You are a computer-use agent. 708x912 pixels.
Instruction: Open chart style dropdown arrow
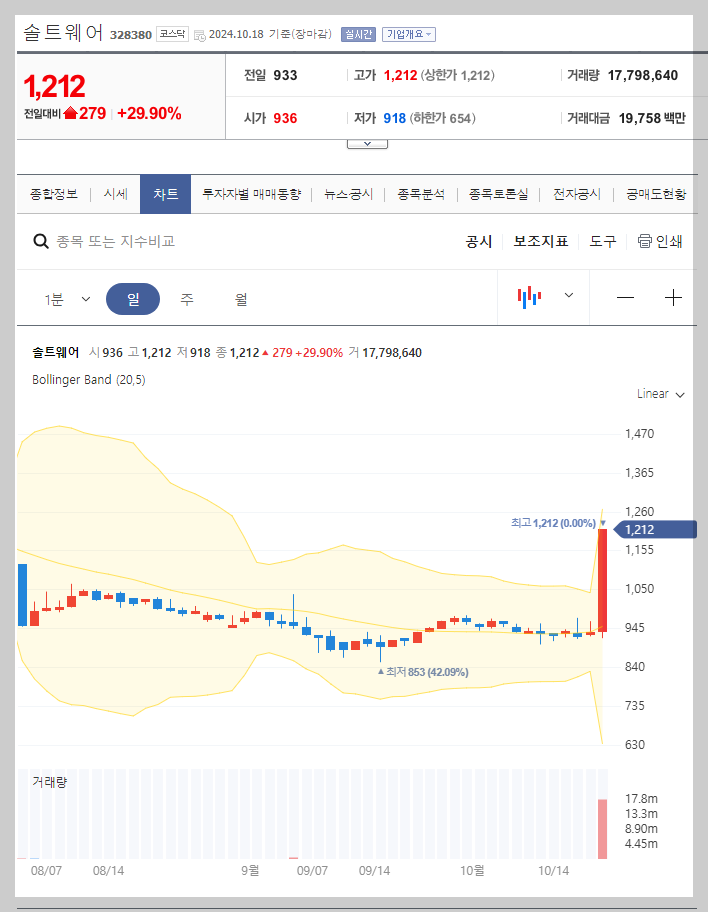(569, 295)
